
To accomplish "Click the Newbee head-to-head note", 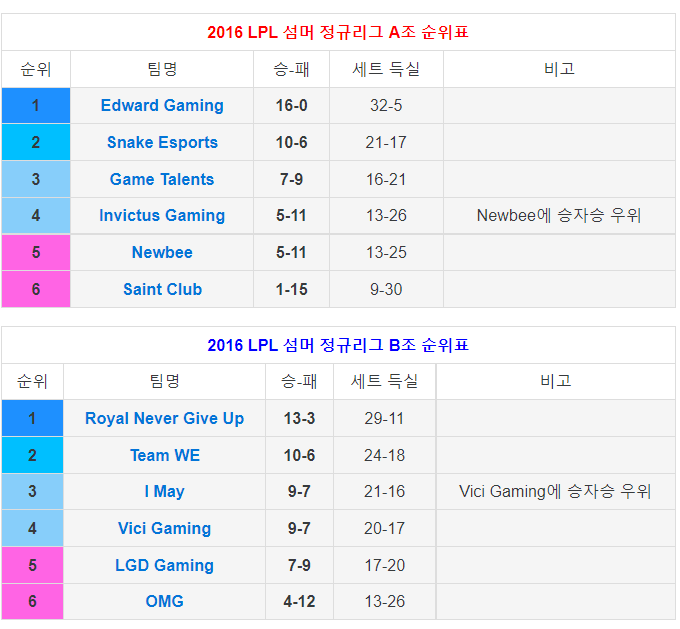I will coord(559,216).
